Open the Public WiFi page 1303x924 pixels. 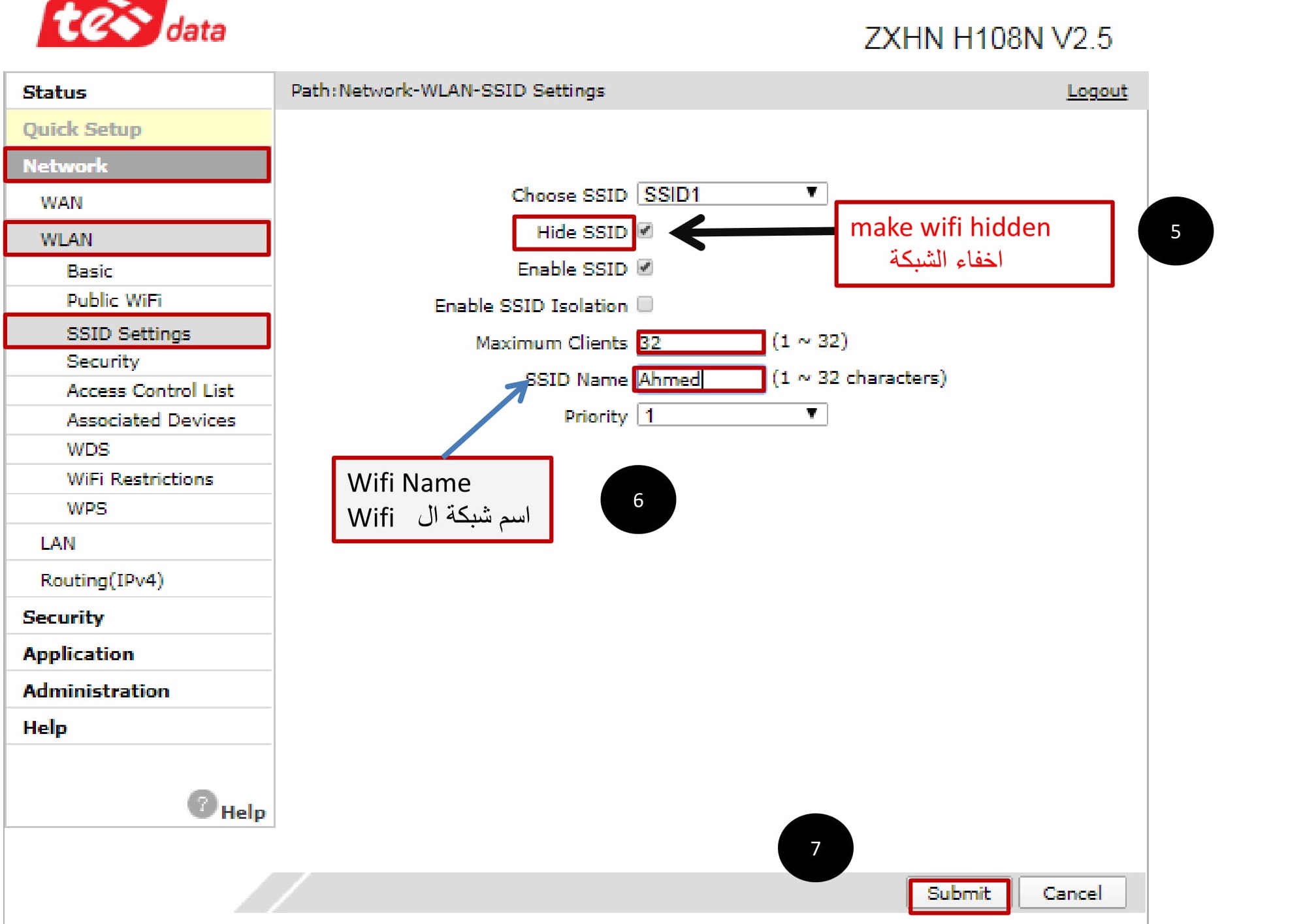point(138,300)
